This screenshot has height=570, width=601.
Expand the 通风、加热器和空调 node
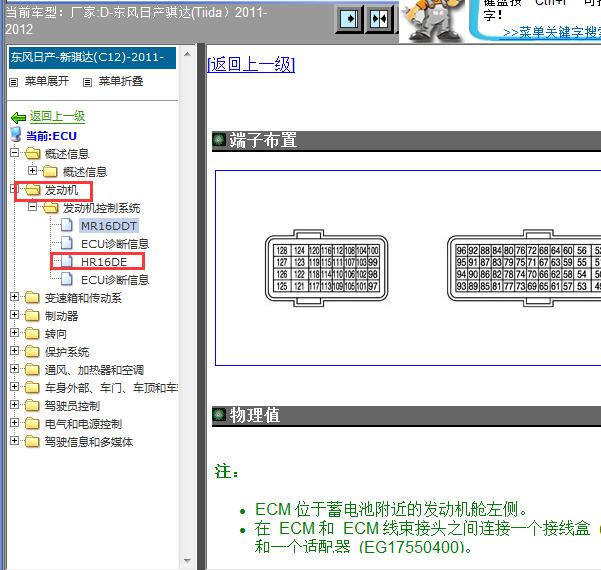pos(14,368)
